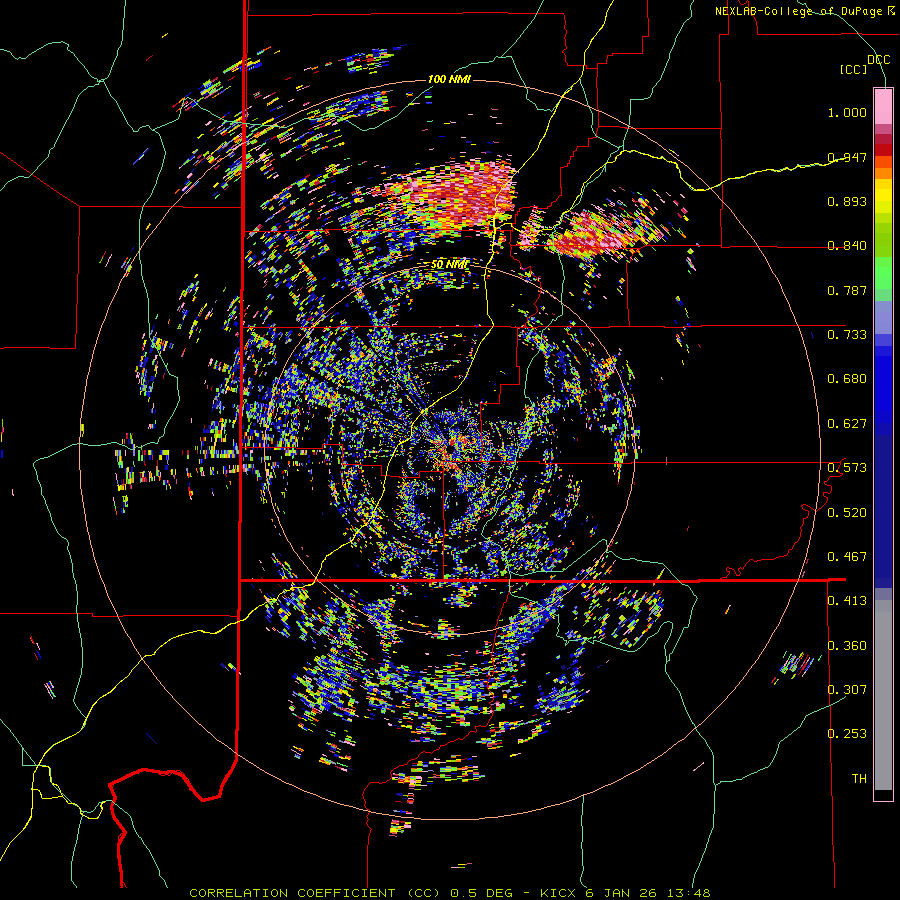Click the 0.627 legend value
Viewport: 900px width, 900px height.
[847, 424]
